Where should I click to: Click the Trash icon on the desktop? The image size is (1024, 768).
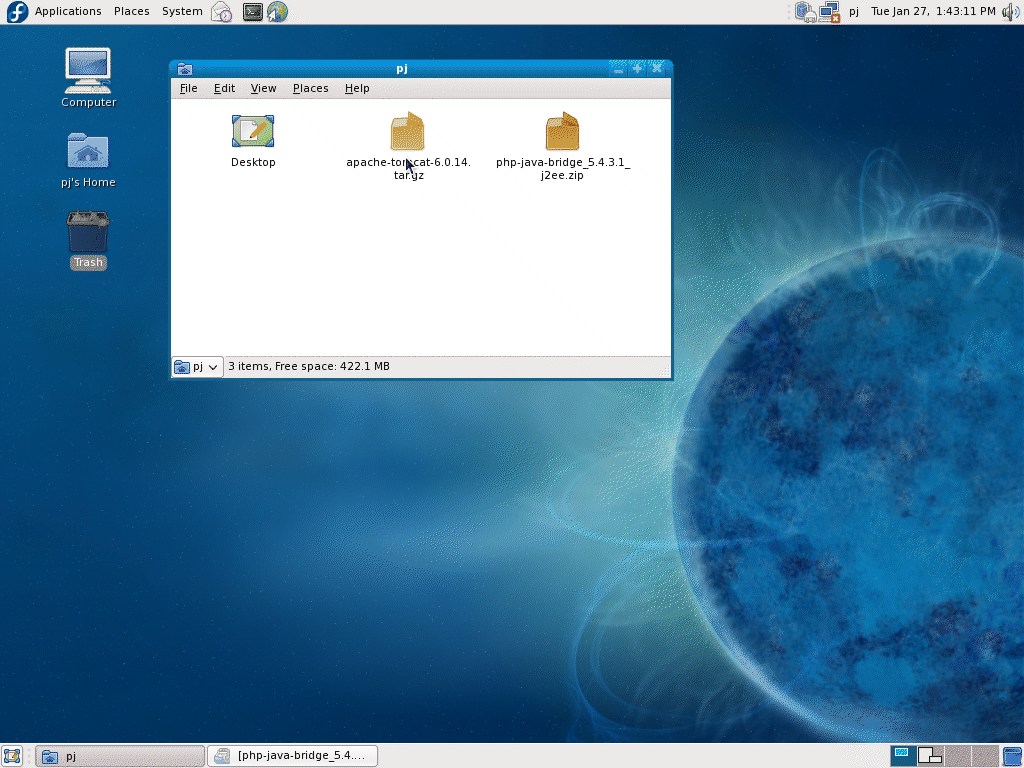(88, 233)
